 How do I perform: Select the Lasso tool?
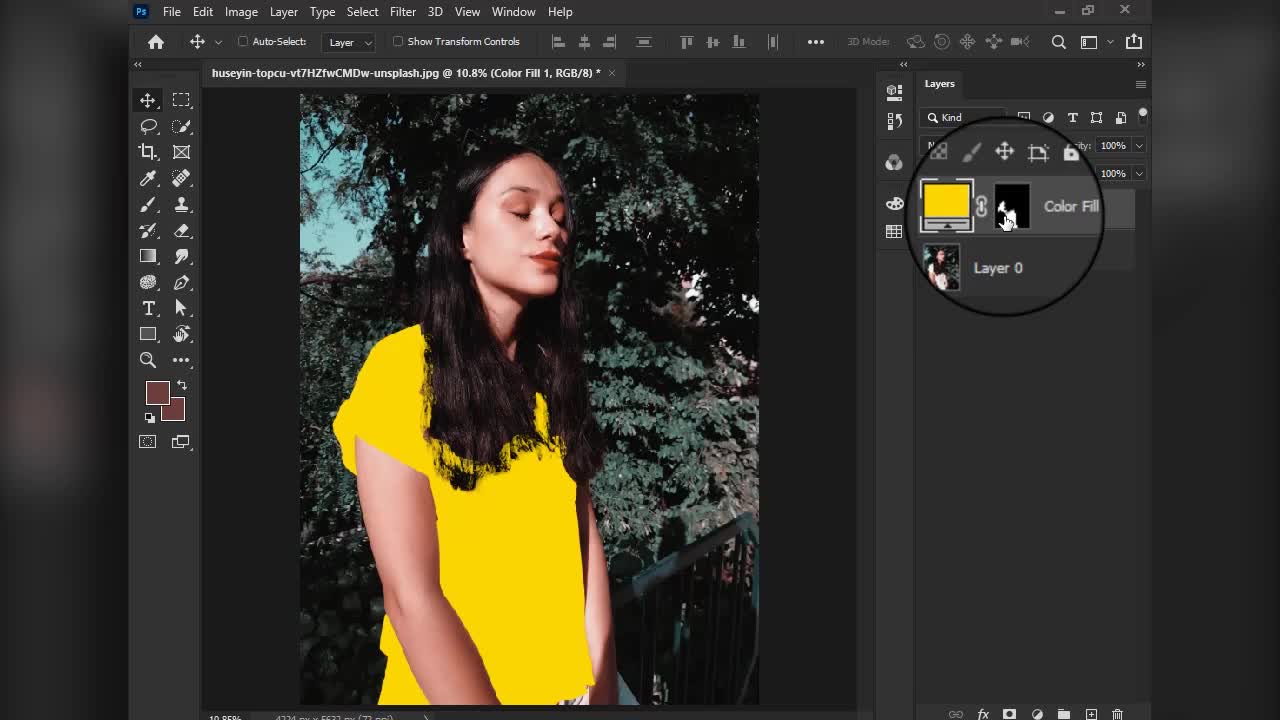(148, 126)
